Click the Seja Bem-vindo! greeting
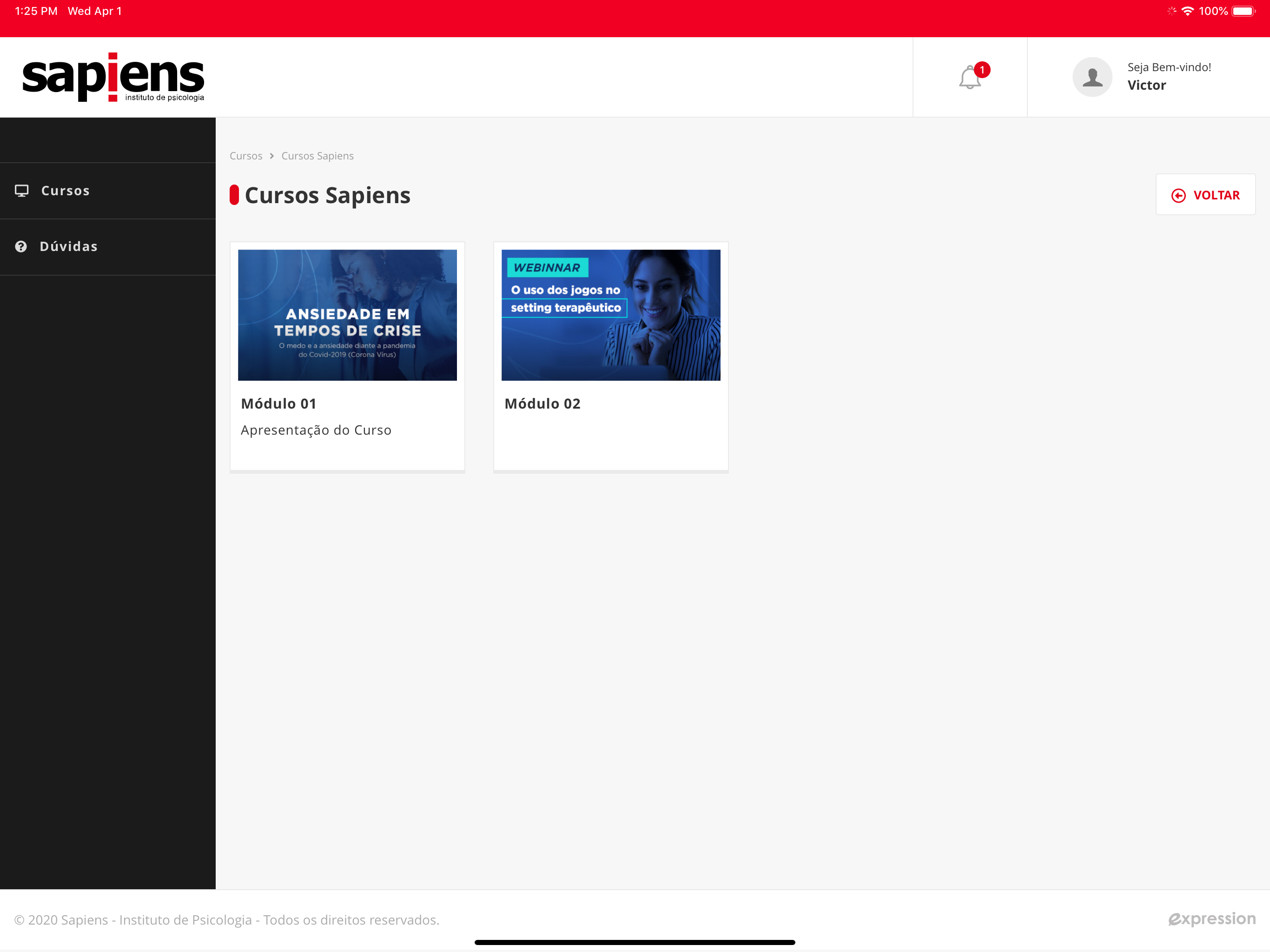Image resolution: width=1270 pixels, height=952 pixels. coord(1169,67)
